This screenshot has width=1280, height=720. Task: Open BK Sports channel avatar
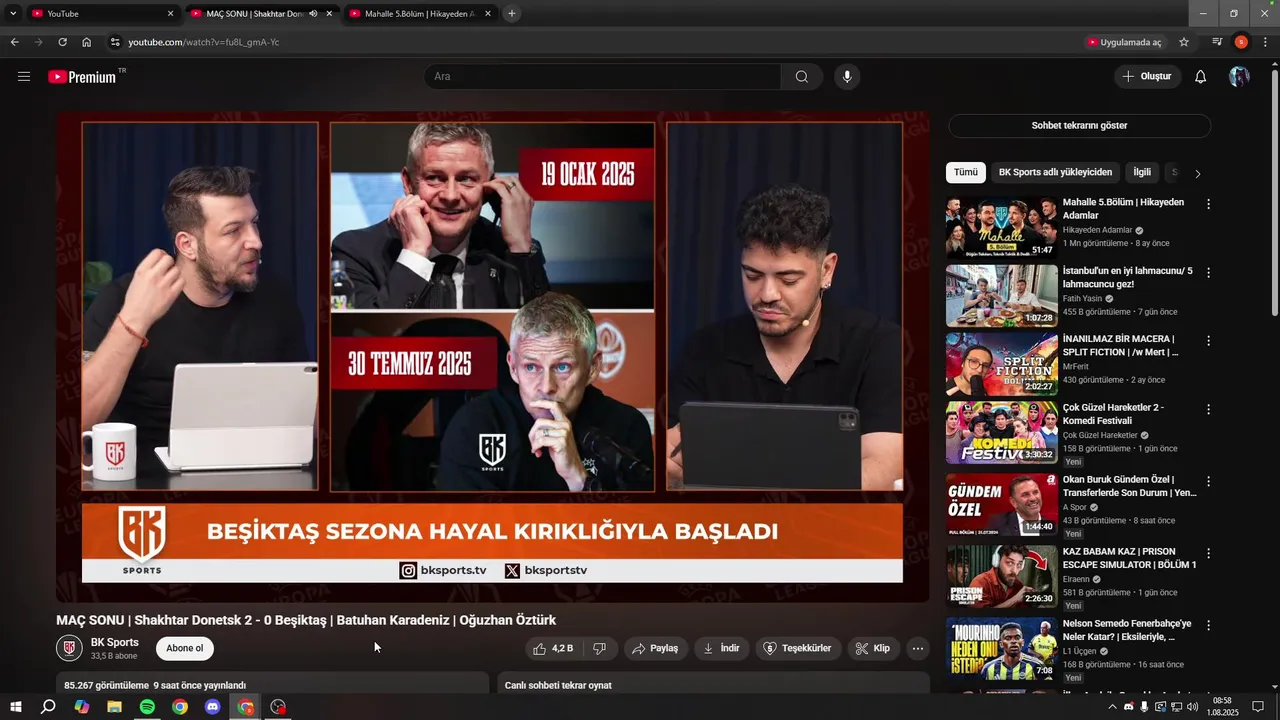click(69, 648)
